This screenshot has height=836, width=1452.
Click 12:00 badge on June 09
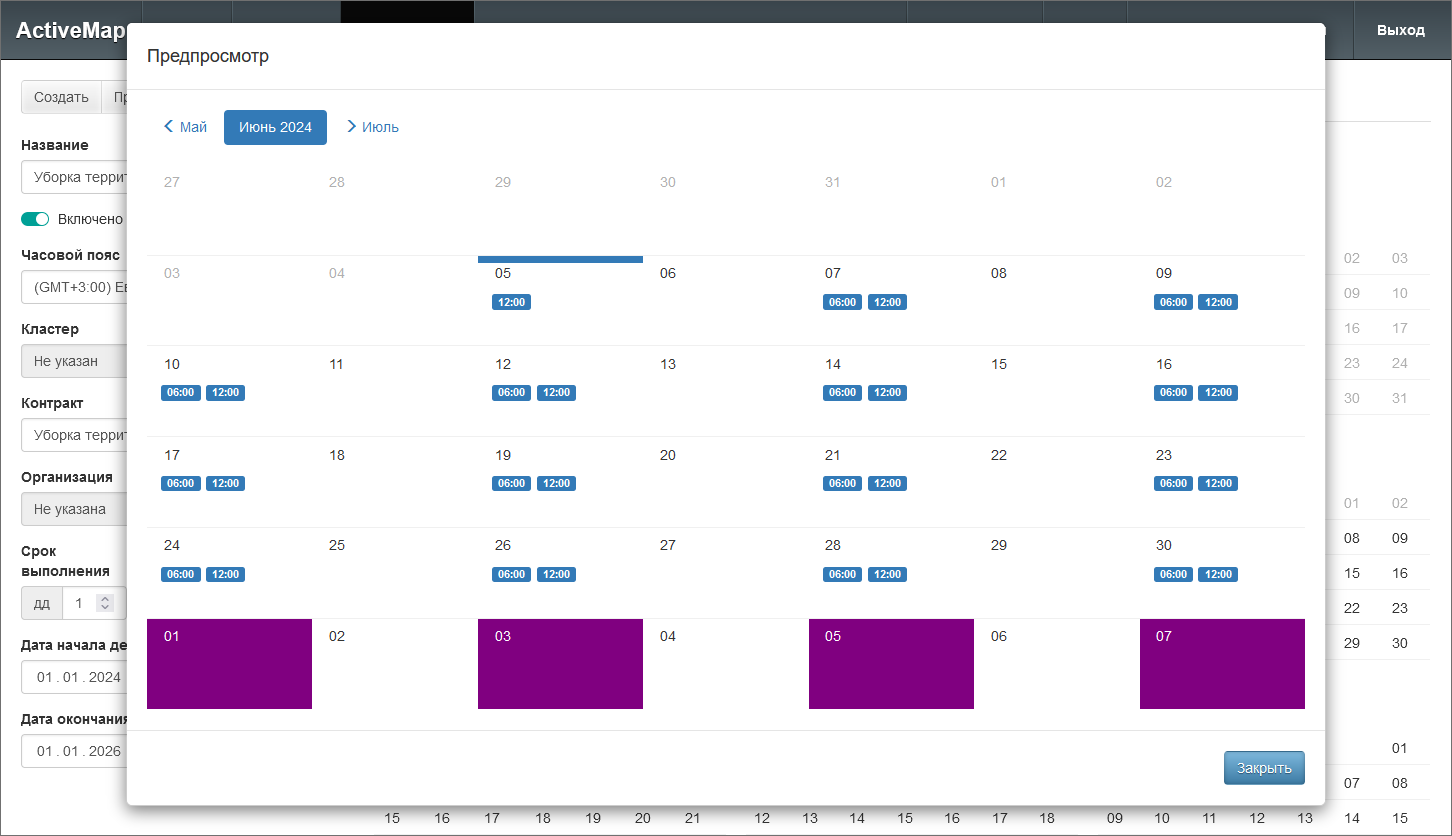(x=1218, y=302)
